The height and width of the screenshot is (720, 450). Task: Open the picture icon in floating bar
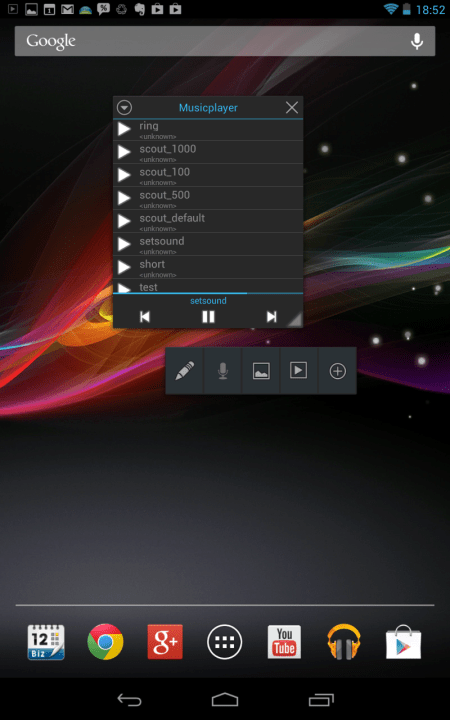coord(261,371)
